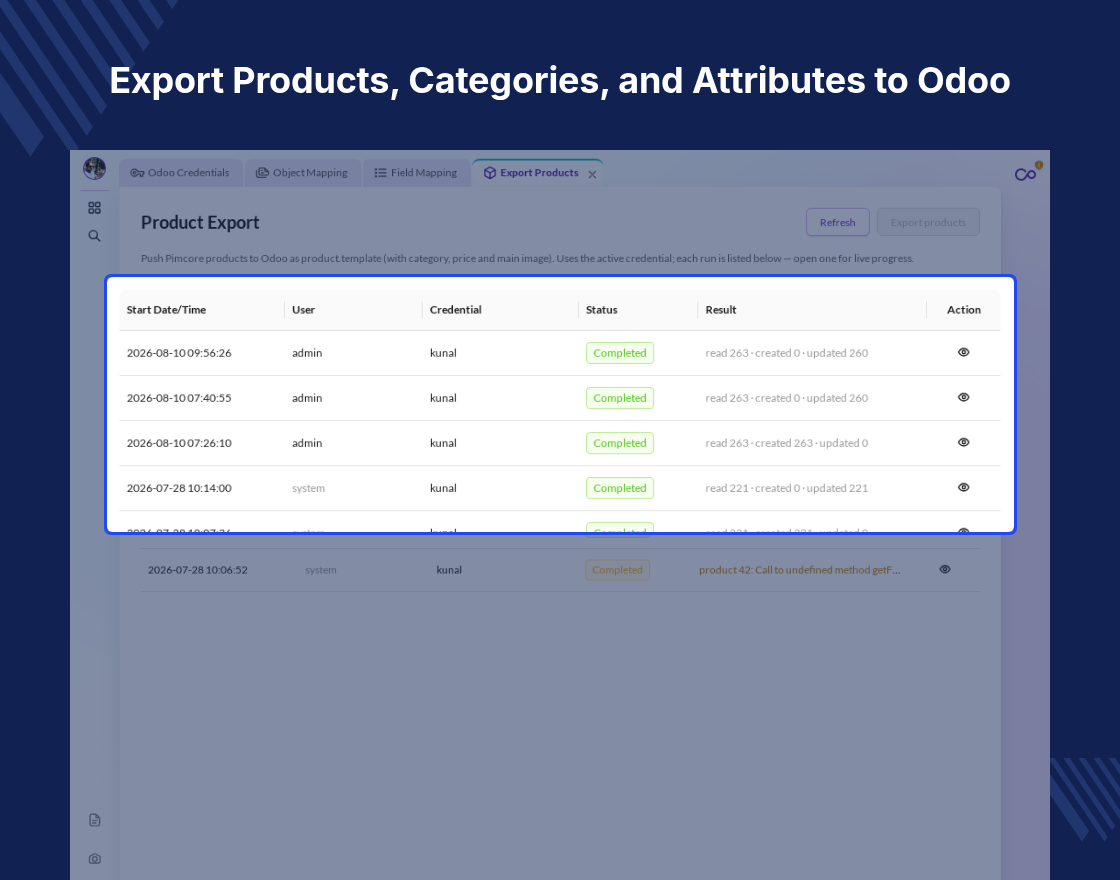Select date cell 2026-08-10 09:56:26
Image resolution: width=1120 pixels, height=880 pixels.
179,353
